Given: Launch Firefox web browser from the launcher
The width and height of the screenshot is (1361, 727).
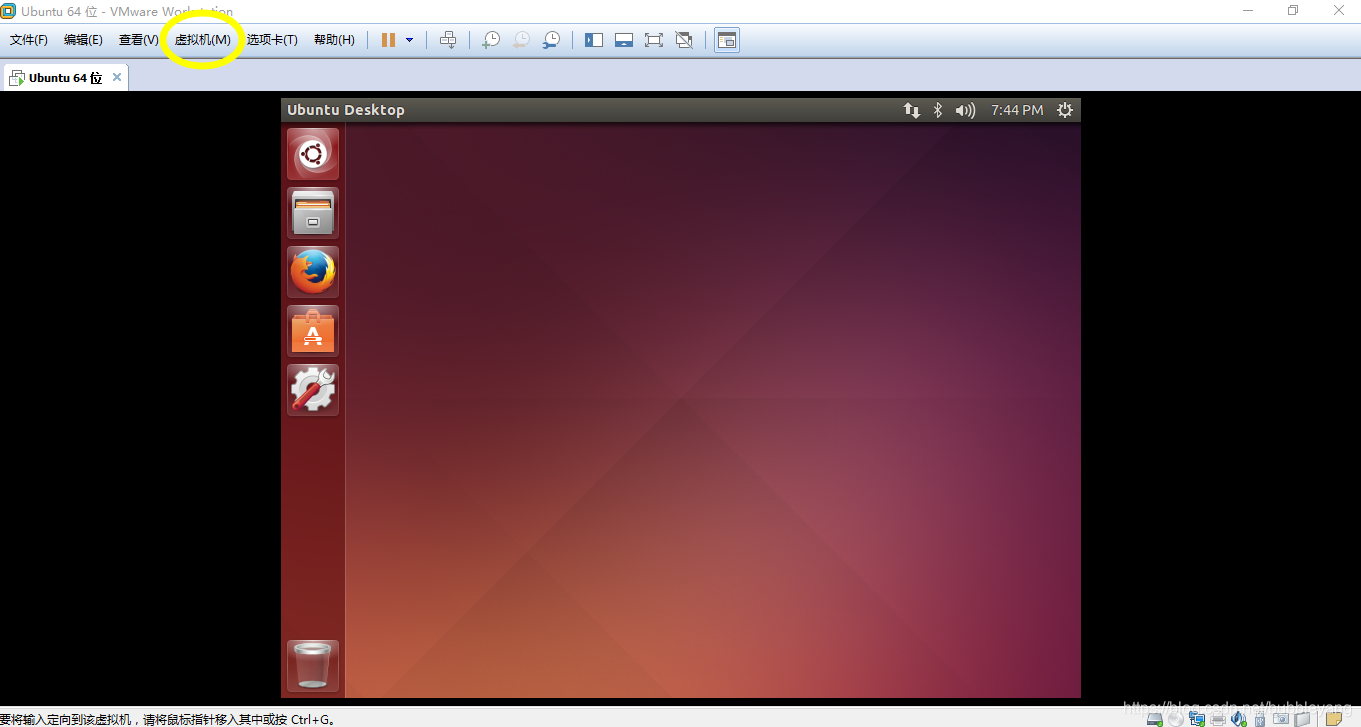Looking at the screenshot, I should pyautogui.click(x=313, y=272).
